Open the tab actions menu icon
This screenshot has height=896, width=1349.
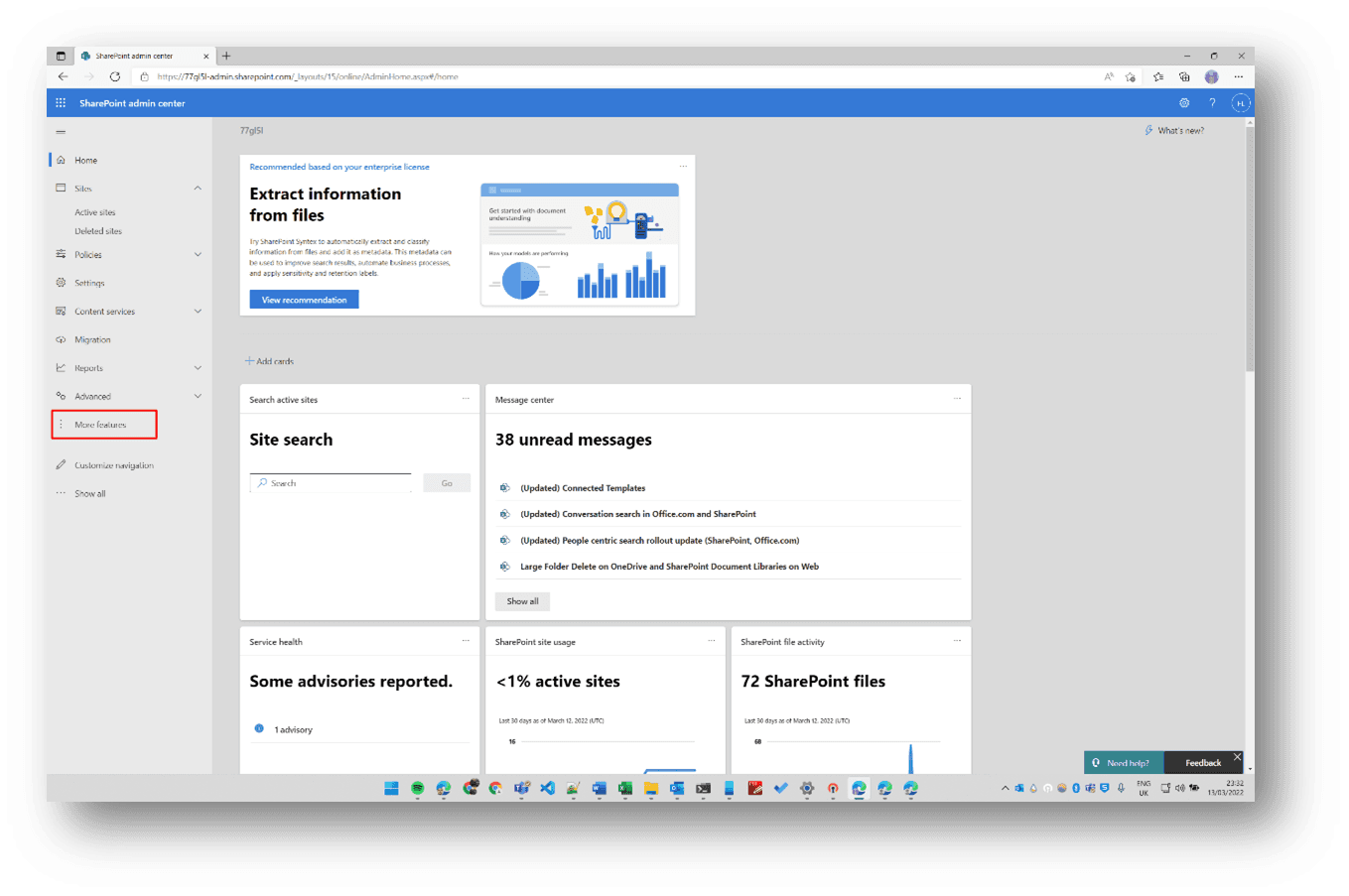click(x=61, y=56)
